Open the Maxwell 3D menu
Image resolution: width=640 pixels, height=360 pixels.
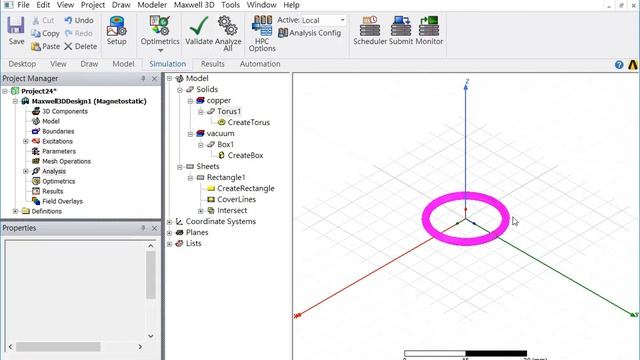click(194, 5)
